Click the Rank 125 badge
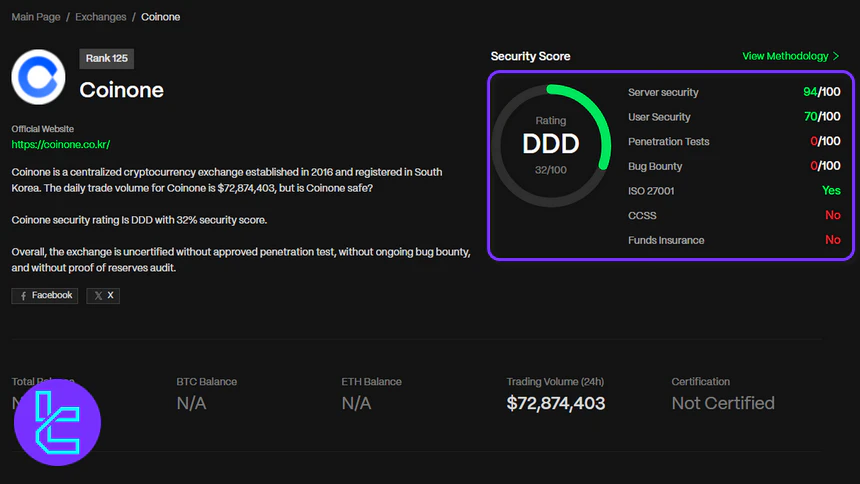 (x=106, y=59)
